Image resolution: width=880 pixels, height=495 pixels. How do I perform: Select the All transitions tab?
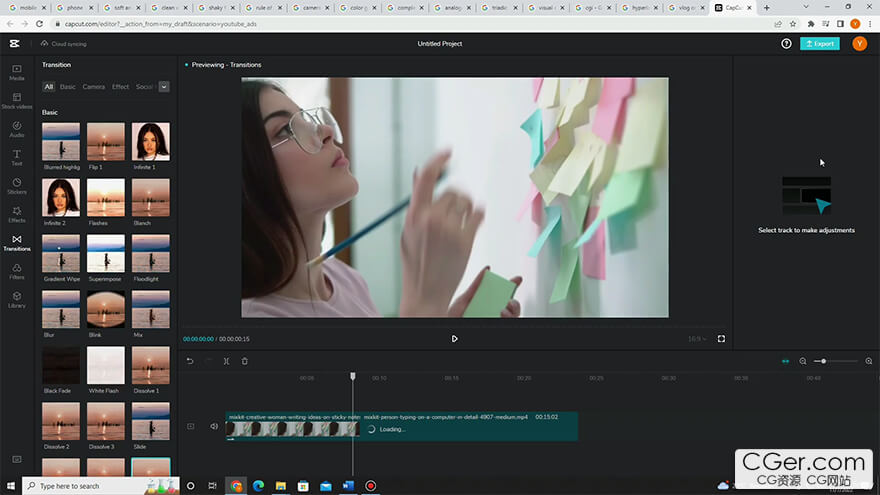coord(49,87)
